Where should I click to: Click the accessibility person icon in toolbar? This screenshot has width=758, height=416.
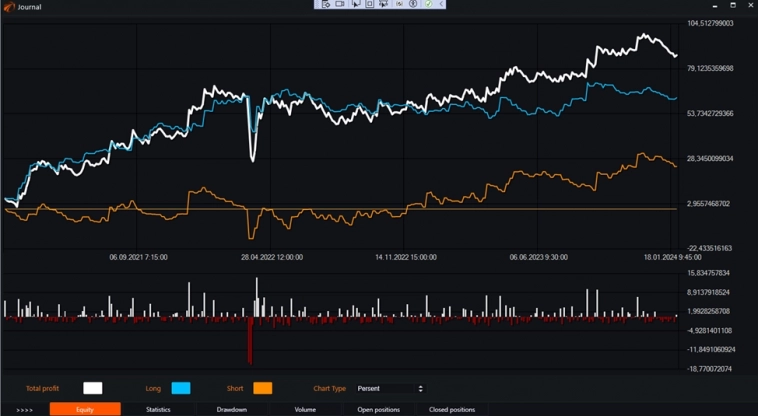pos(413,4)
